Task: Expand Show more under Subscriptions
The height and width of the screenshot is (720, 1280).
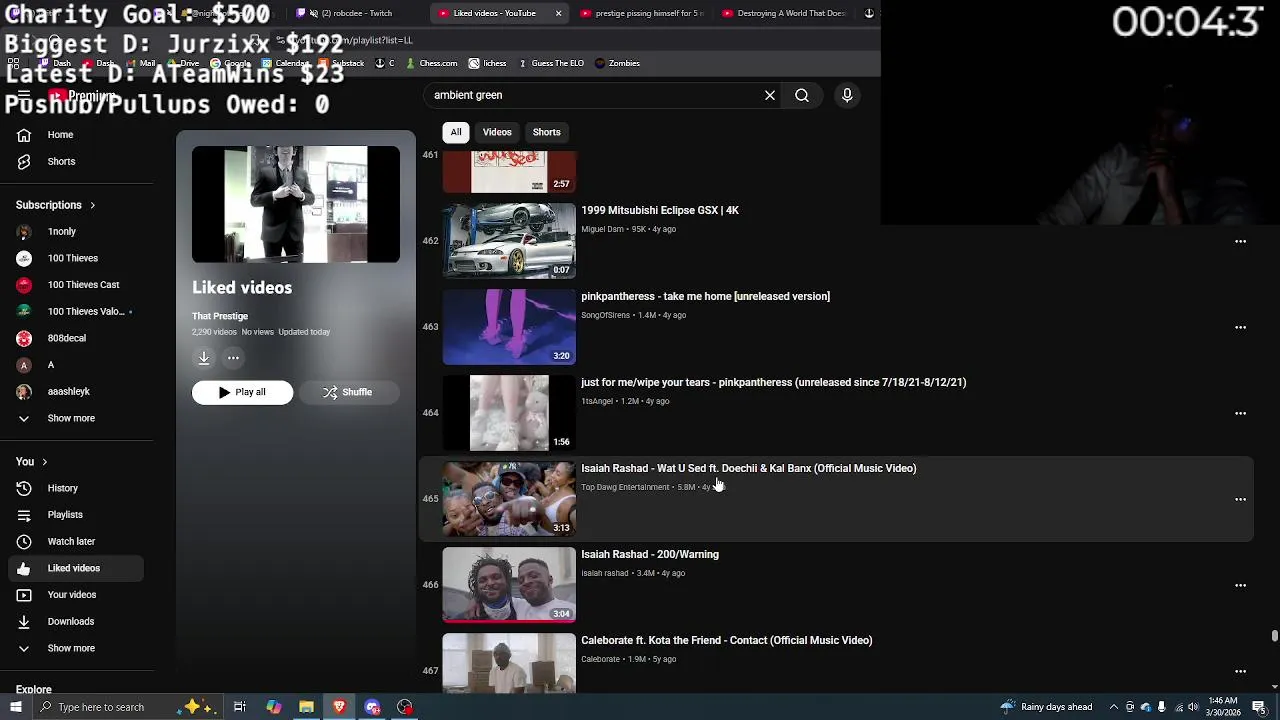Action: pos(76,418)
